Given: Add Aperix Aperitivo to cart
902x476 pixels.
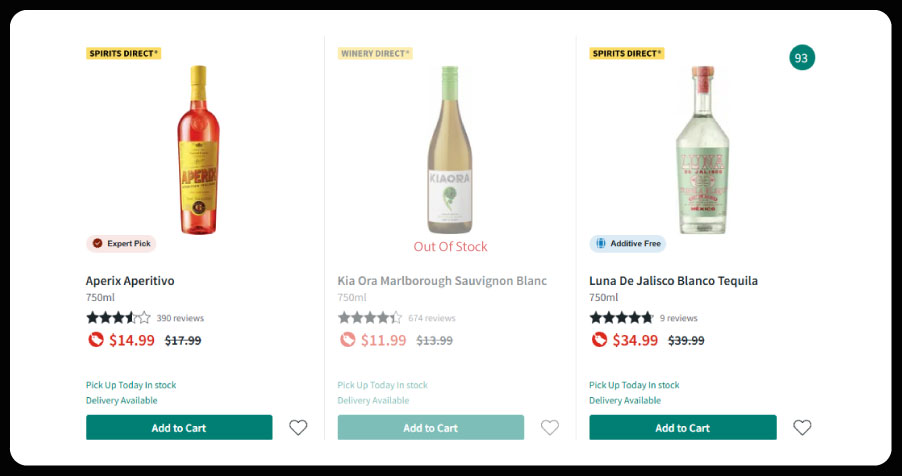Looking at the screenshot, I should 179,428.
